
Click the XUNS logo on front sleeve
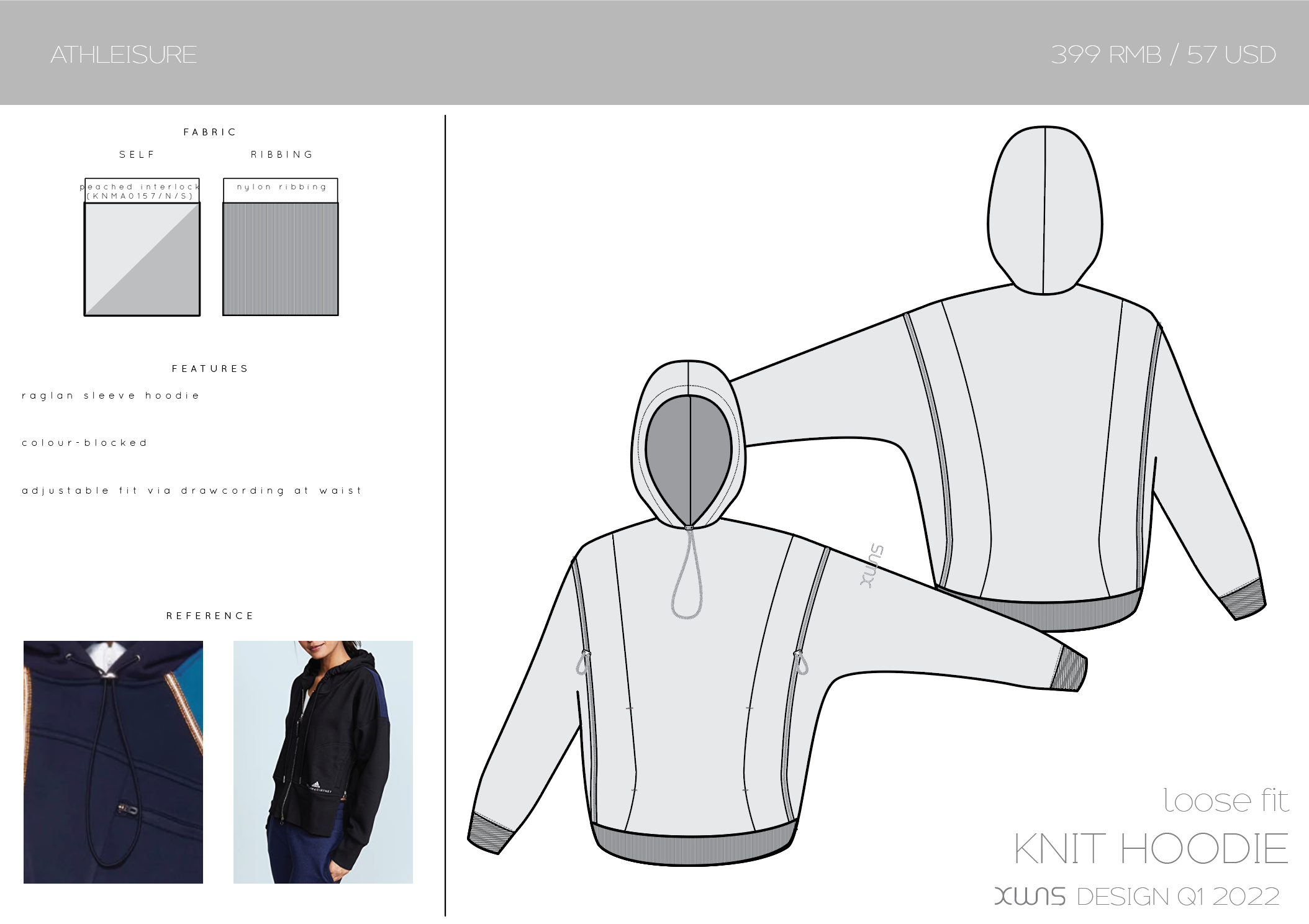point(872,566)
